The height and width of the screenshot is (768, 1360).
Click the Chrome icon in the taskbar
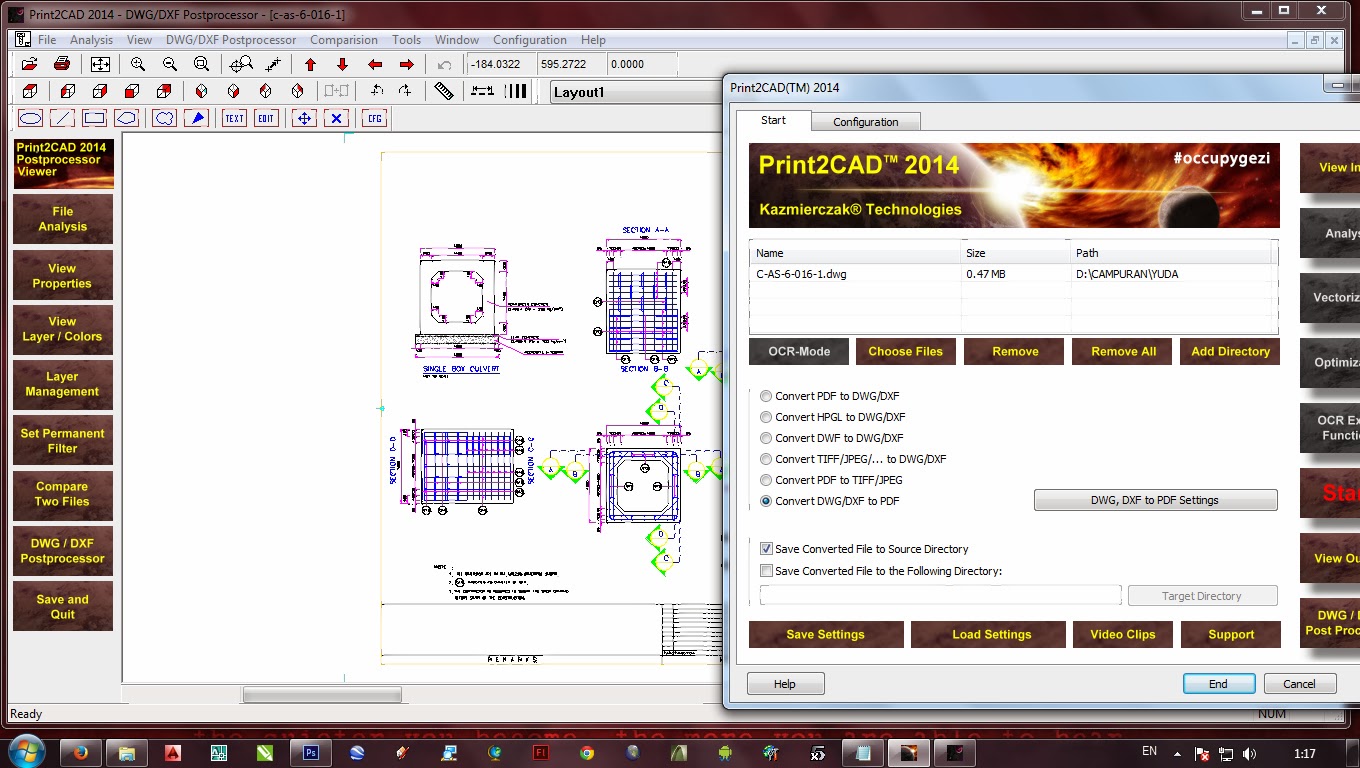(586, 753)
